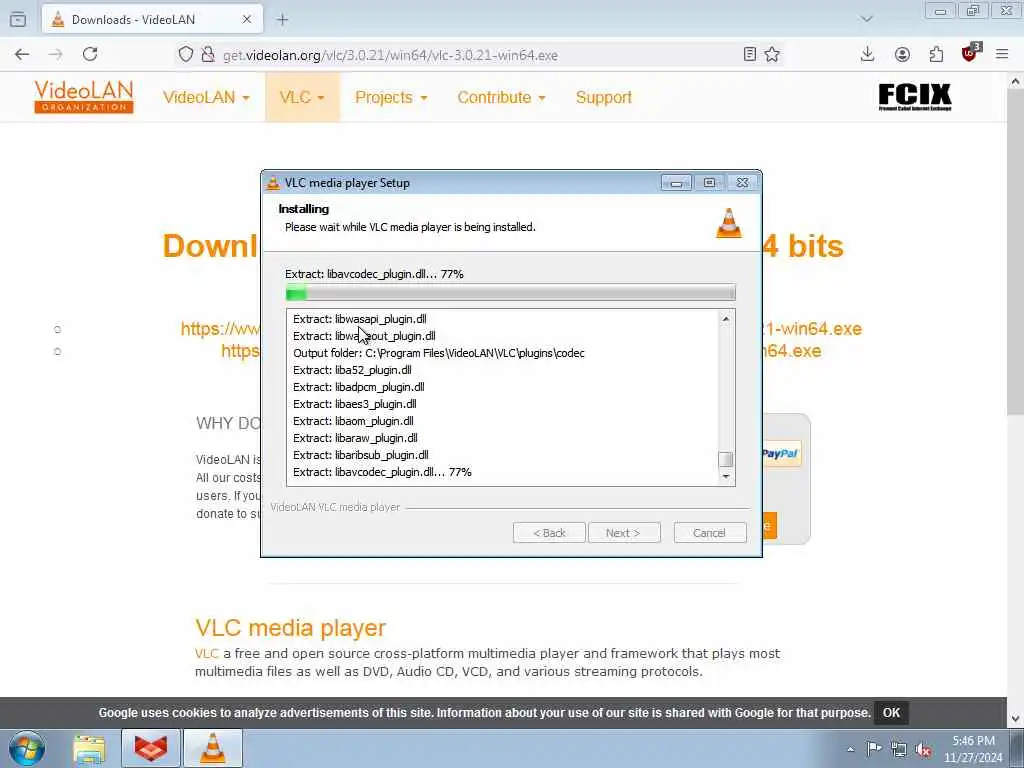Click the VLC installer taskbar icon
The height and width of the screenshot is (768, 1024).
213,748
